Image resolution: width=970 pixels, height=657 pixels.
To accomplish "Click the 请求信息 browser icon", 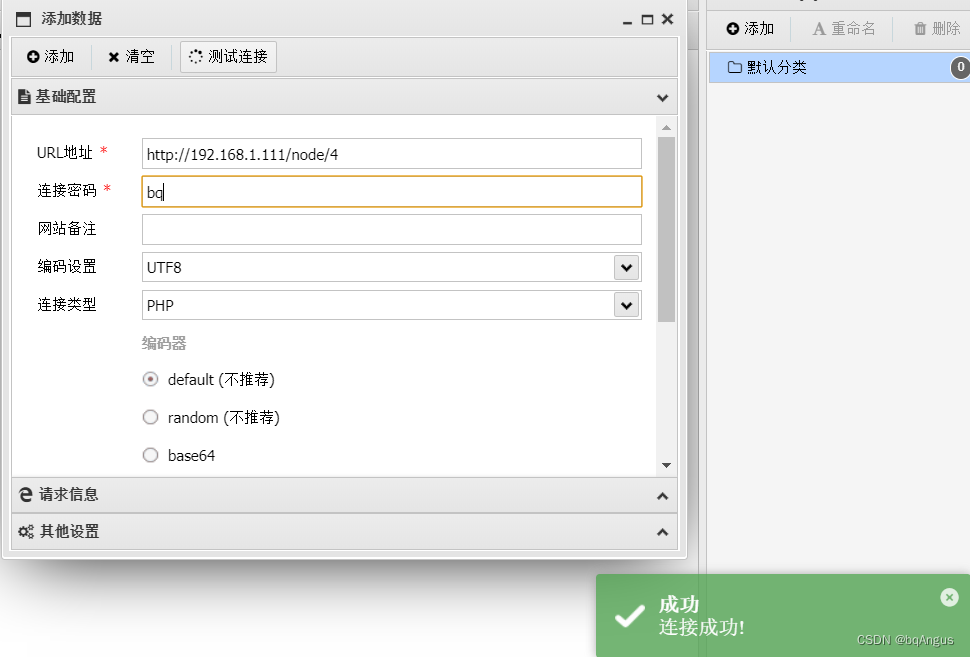I will 25,494.
